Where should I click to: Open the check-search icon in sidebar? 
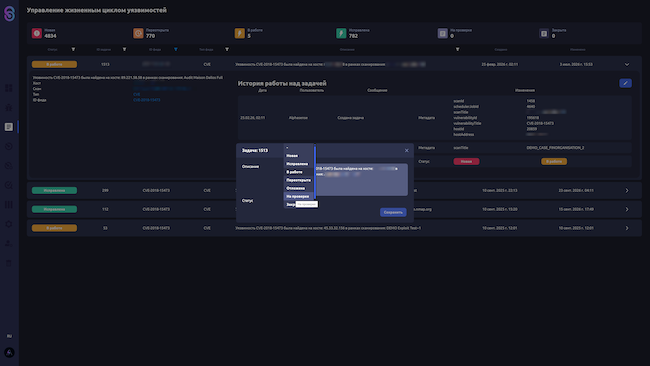point(9,185)
